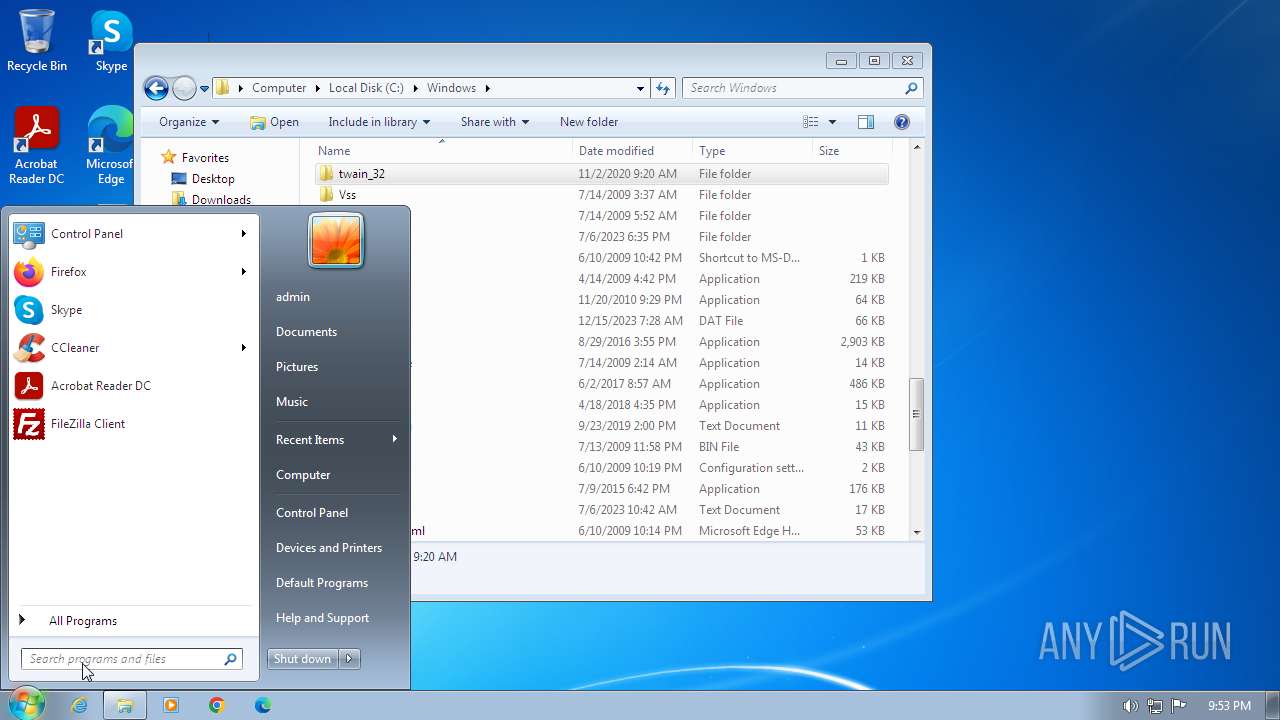The height and width of the screenshot is (720, 1280).
Task: Open address bar history dropdown
Action: pos(640,88)
